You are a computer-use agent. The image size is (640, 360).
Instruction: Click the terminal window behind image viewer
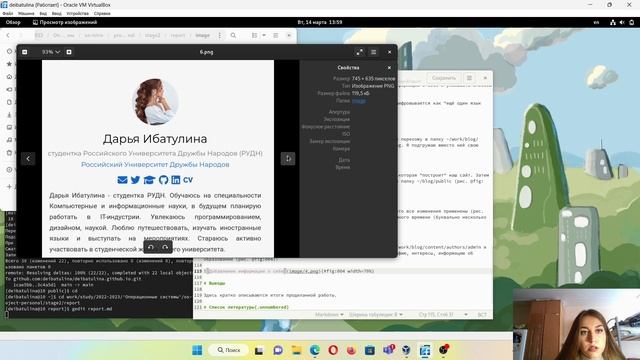tap(98, 288)
